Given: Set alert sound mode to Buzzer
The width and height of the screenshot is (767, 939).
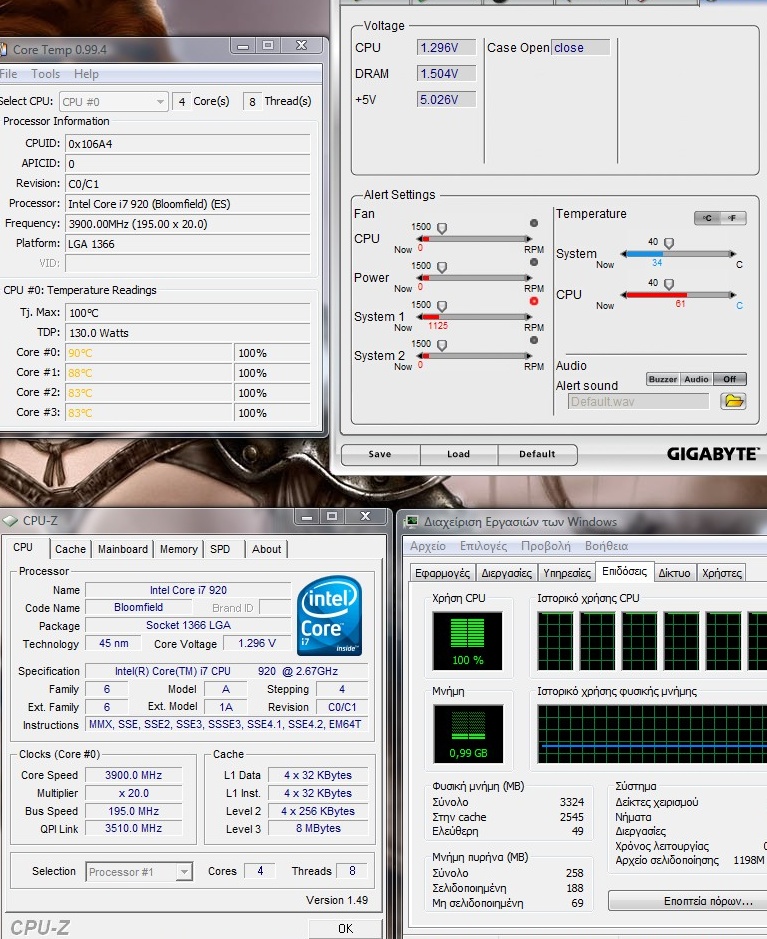Looking at the screenshot, I should pyautogui.click(x=662, y=379).
